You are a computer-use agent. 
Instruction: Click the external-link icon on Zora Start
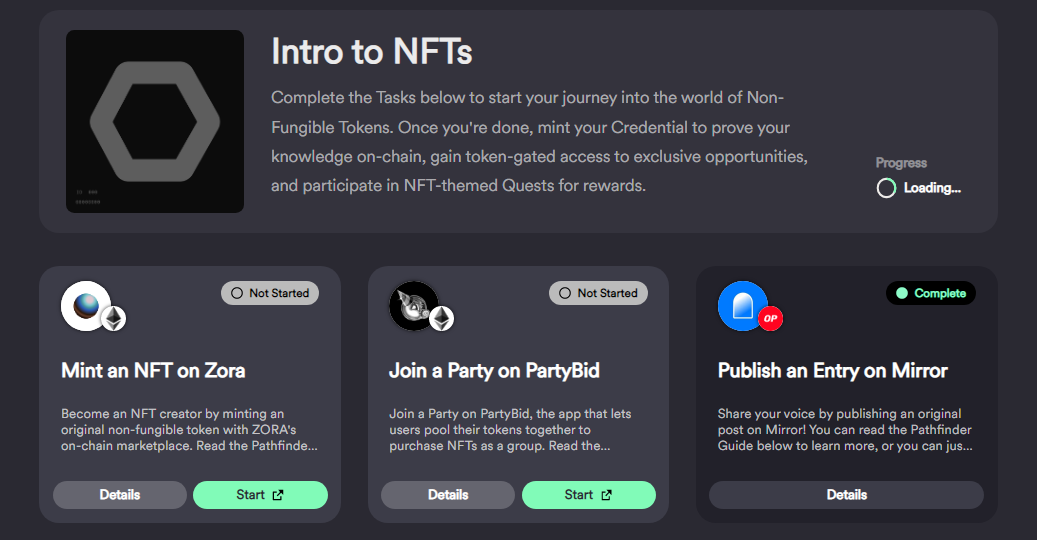coord(278,495)
